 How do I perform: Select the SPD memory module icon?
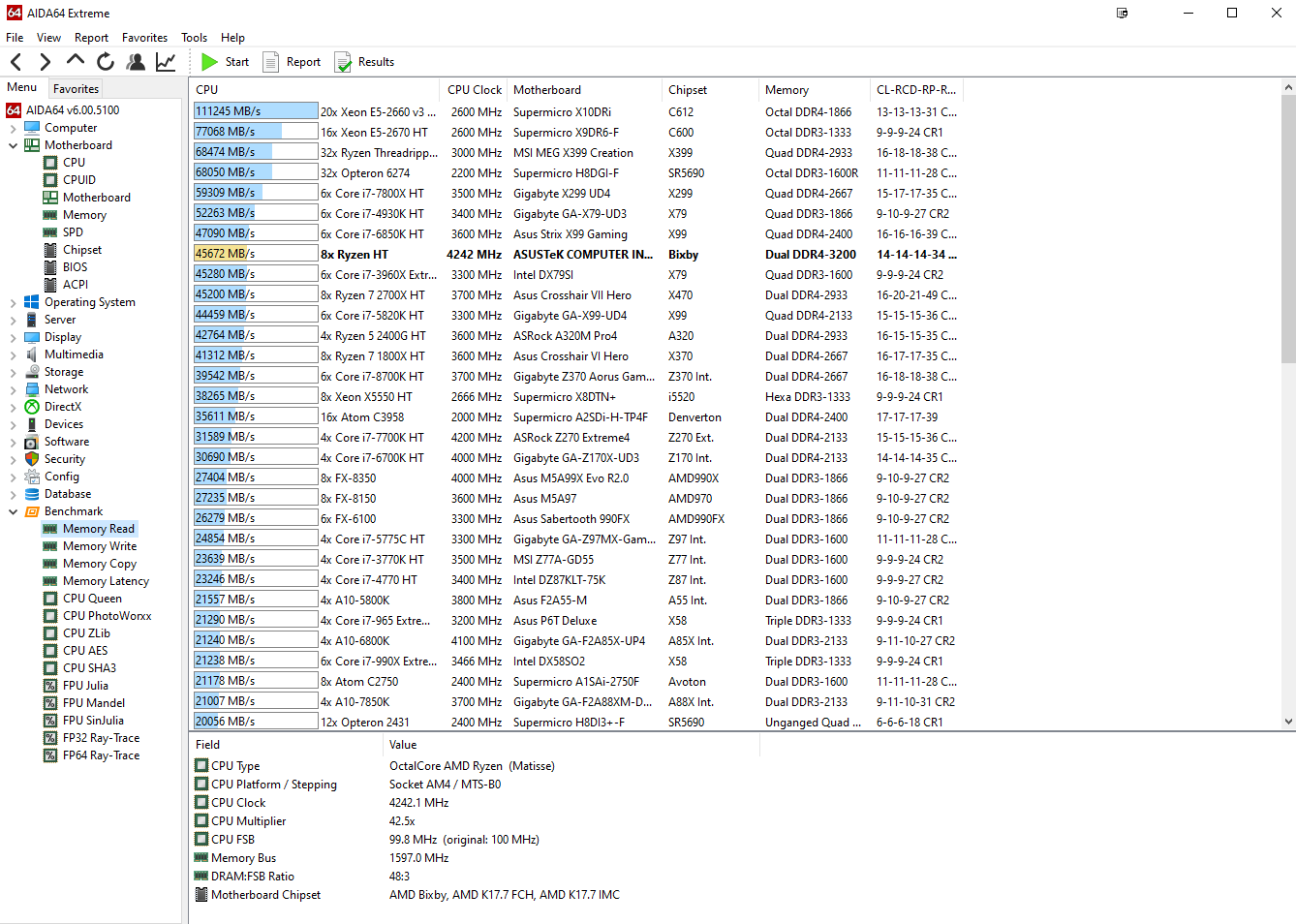[50, 232]
